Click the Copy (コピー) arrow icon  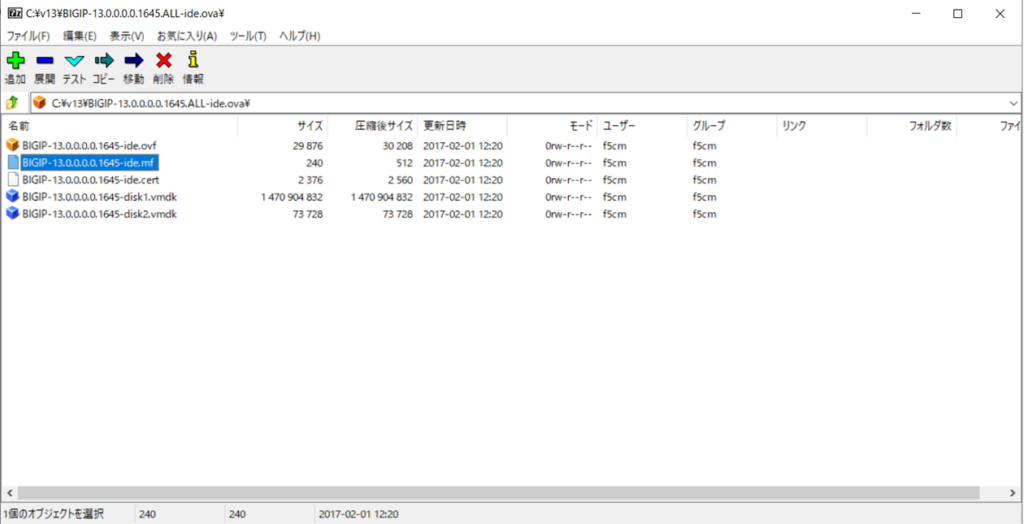(103, 61)
